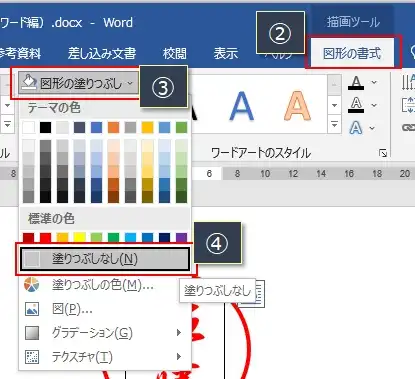Choose 塗りつぶしなし(N) option

tap(105, 259)
